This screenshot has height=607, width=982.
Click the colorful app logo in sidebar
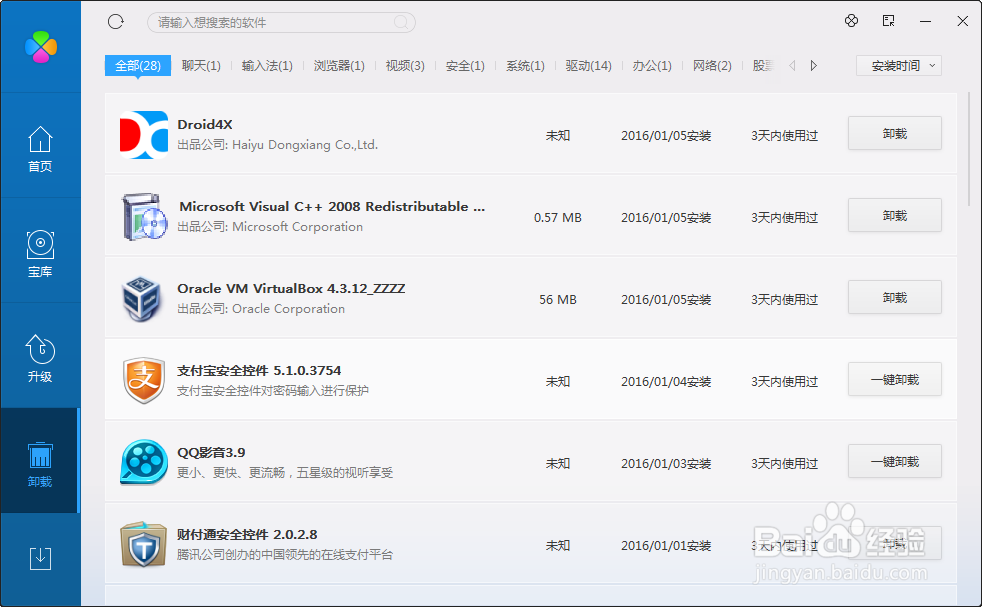point(41,46)
